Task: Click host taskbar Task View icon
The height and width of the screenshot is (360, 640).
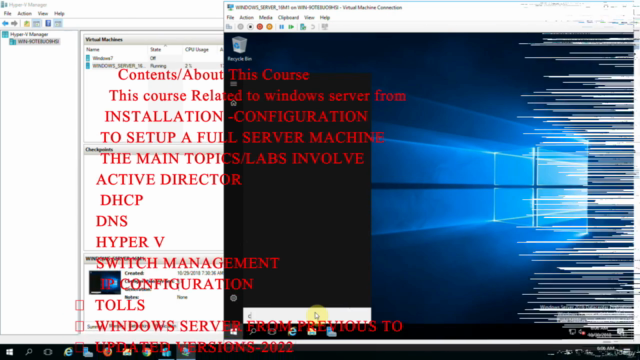Action: coord(48,352)
